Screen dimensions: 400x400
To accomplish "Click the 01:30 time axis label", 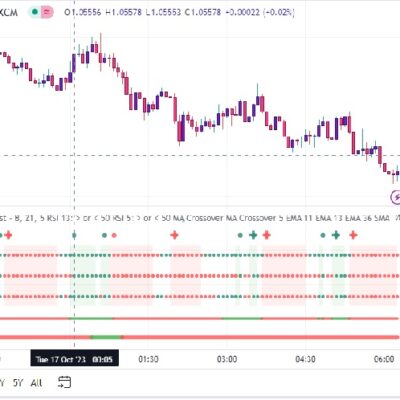I will [x=148, y=359].
